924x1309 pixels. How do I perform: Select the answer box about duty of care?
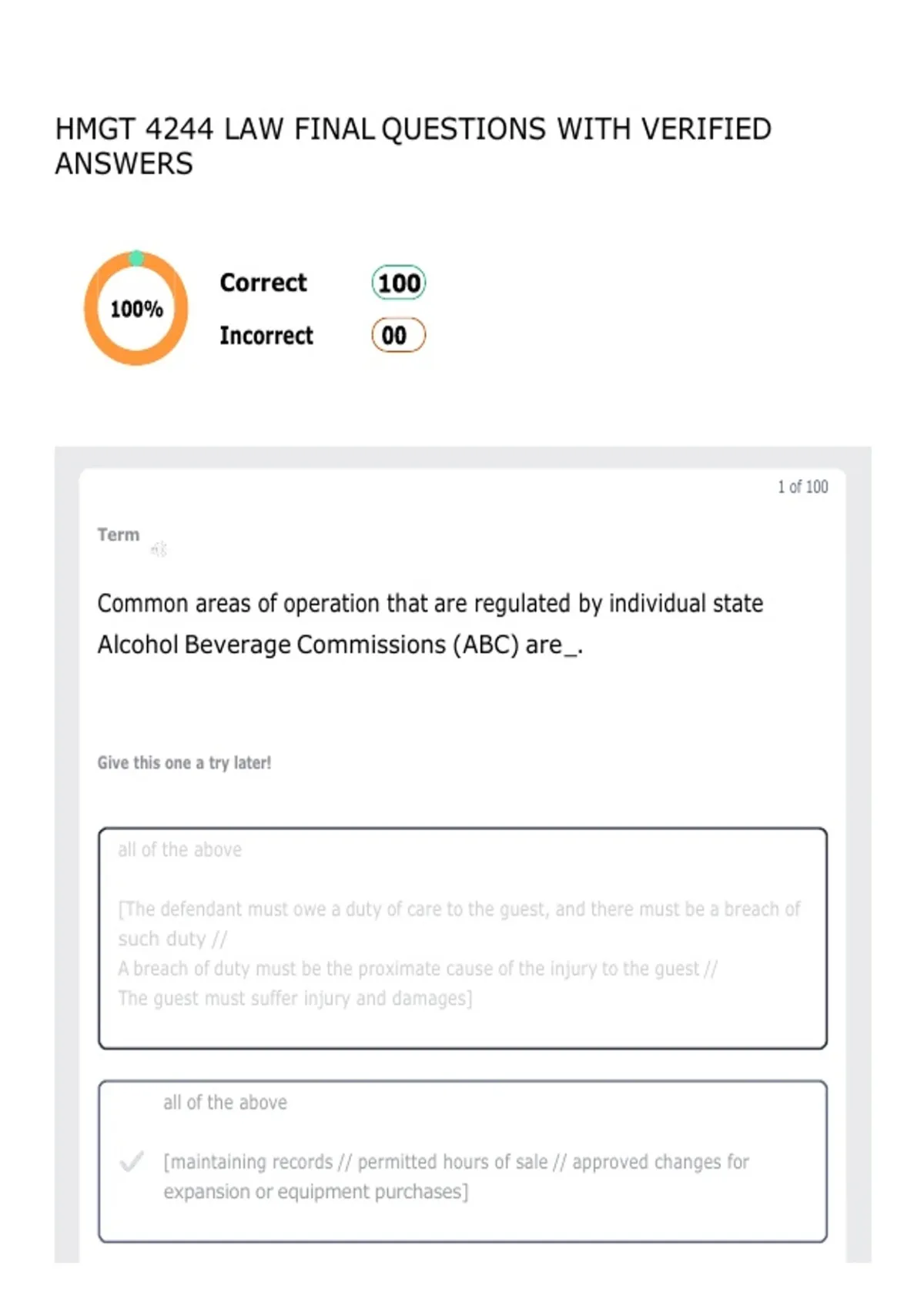463,938
